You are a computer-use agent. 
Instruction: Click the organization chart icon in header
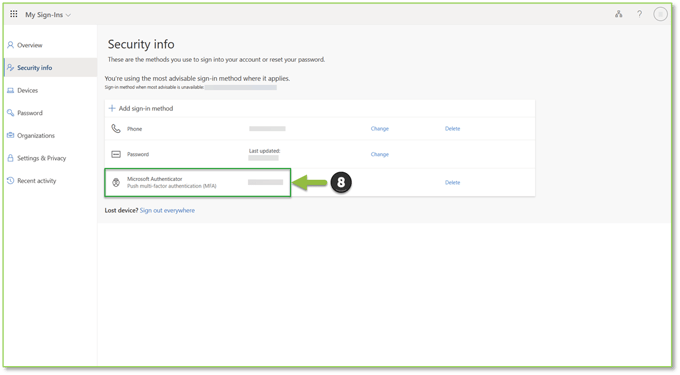pyautogui.click(x=618, y=14)
